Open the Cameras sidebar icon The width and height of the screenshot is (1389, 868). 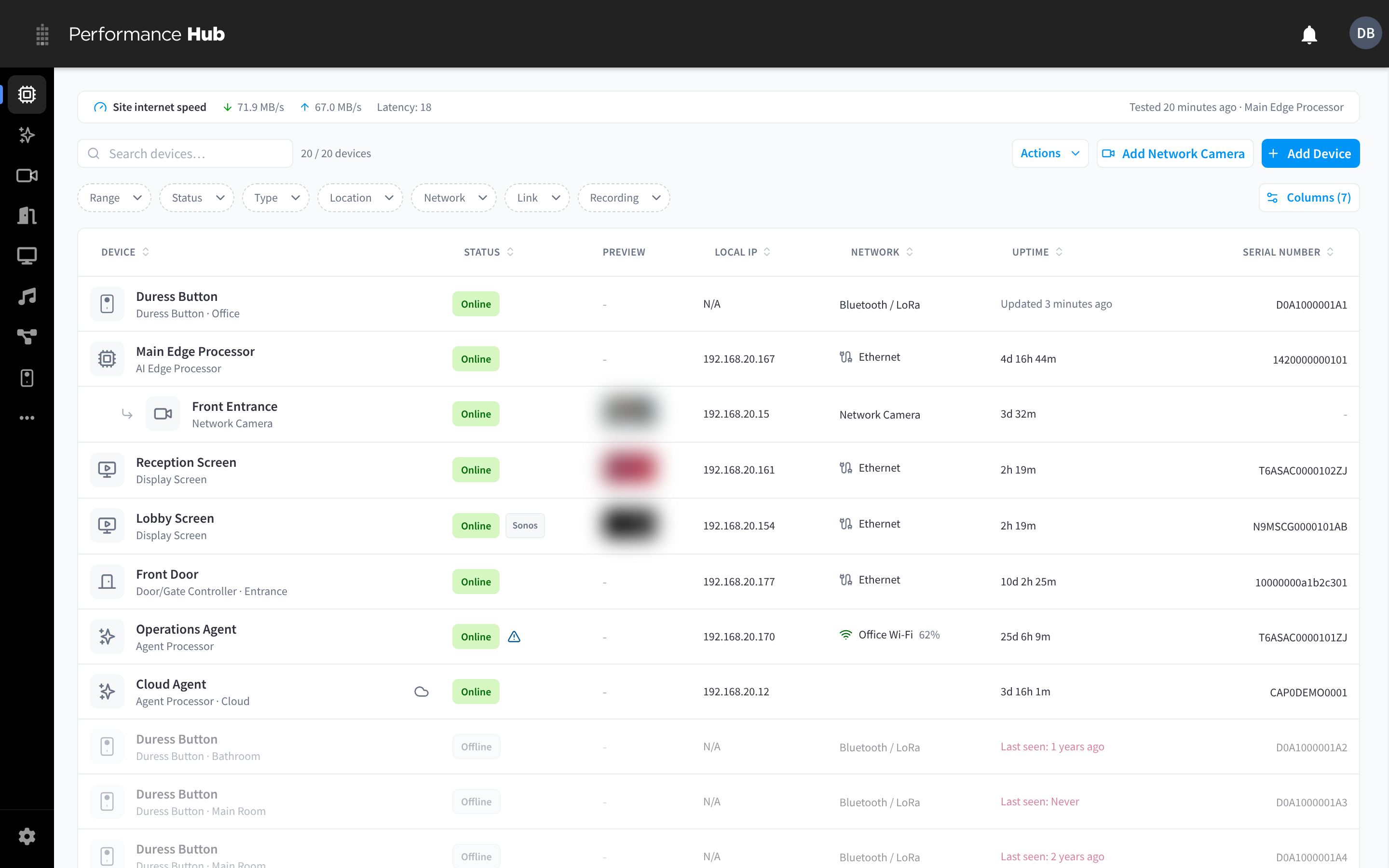click(x=27, y=176)
